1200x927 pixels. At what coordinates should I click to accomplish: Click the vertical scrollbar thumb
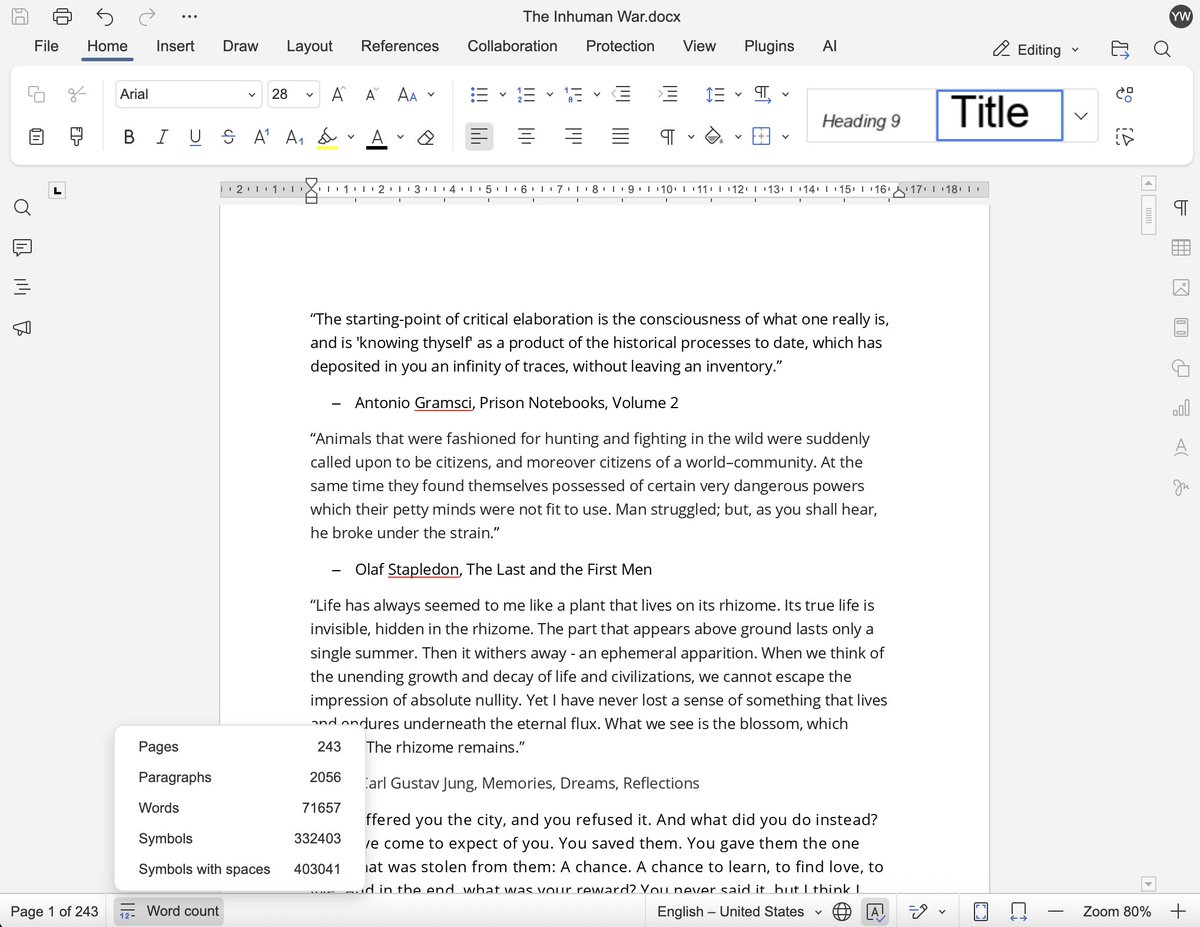(x=1148, y=214)
